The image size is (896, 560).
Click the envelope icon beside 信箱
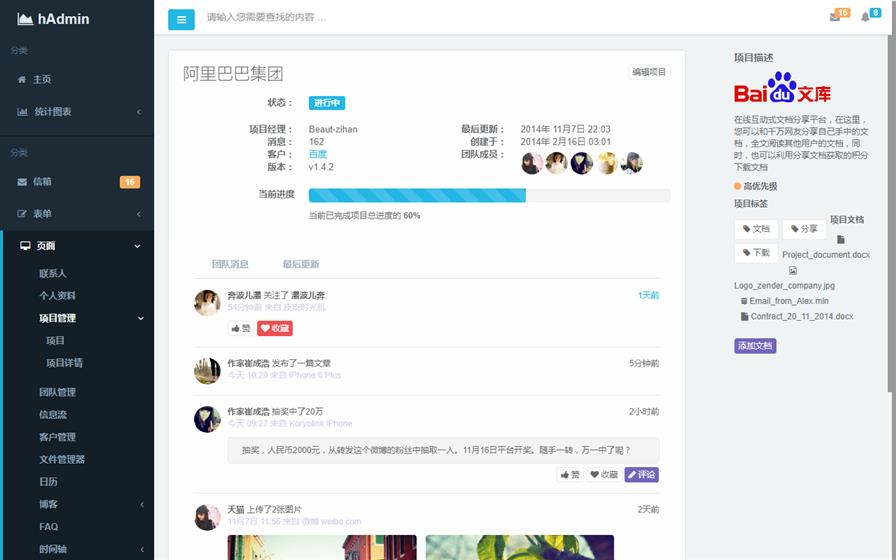(22, 182)
